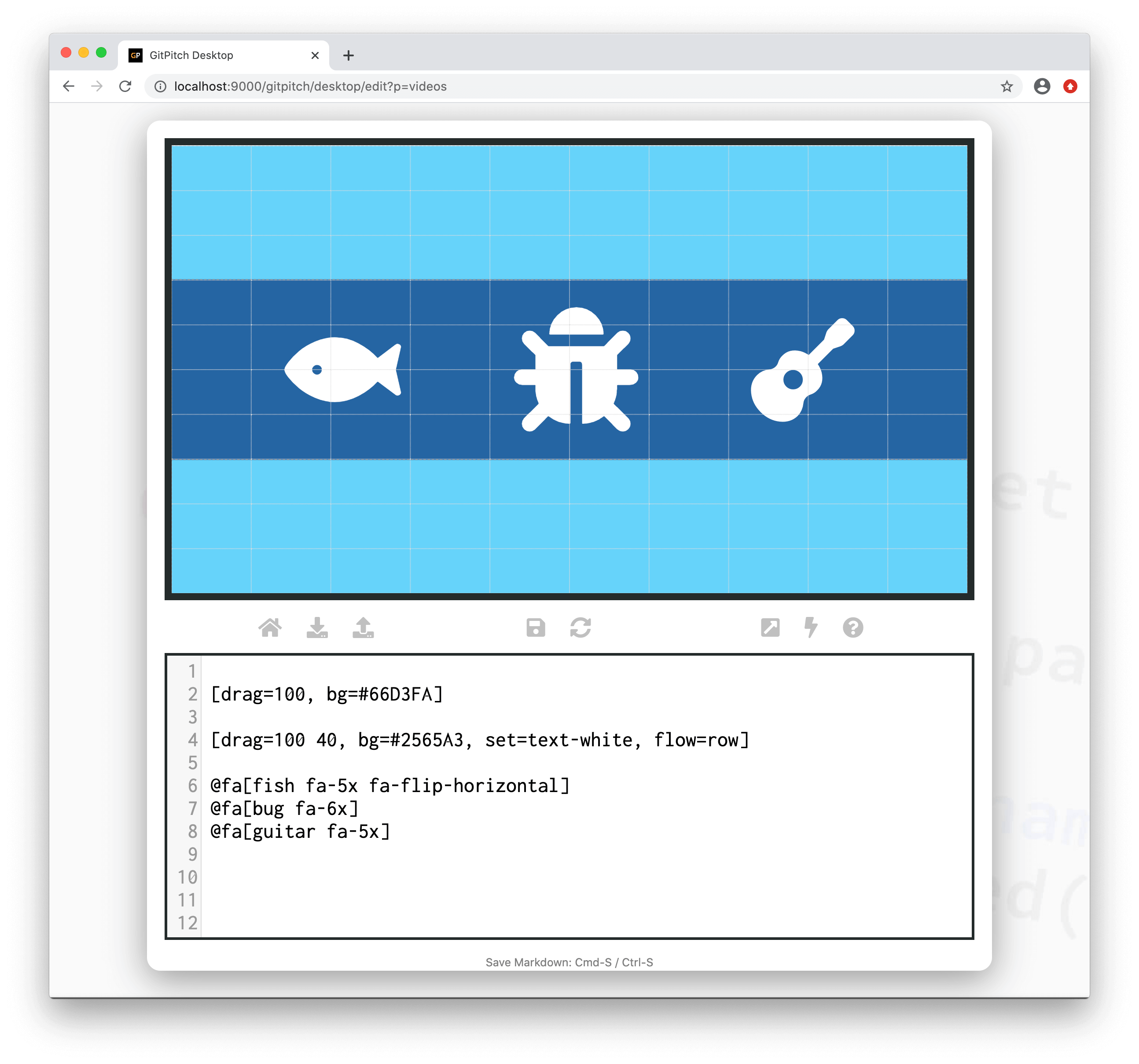The width and height of the screenshot is (1139, 1064).
Task: View site information icon in address bar
Action: coord(161,86)
